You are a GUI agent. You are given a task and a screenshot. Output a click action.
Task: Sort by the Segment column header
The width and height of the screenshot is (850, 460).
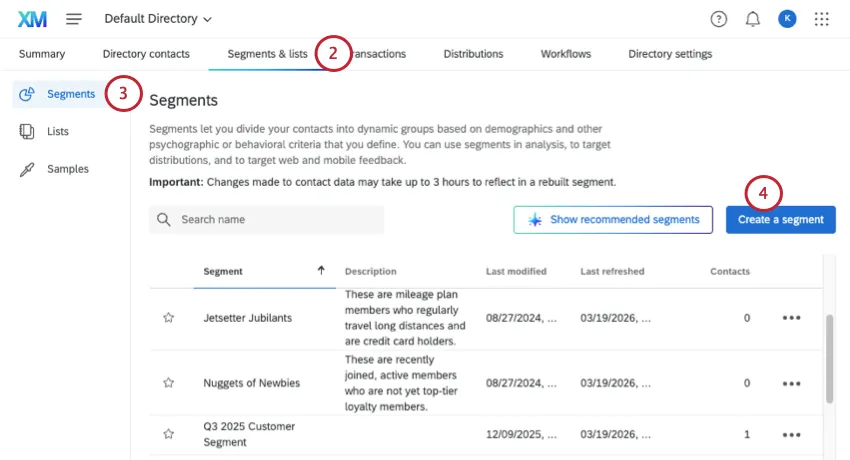223,271
